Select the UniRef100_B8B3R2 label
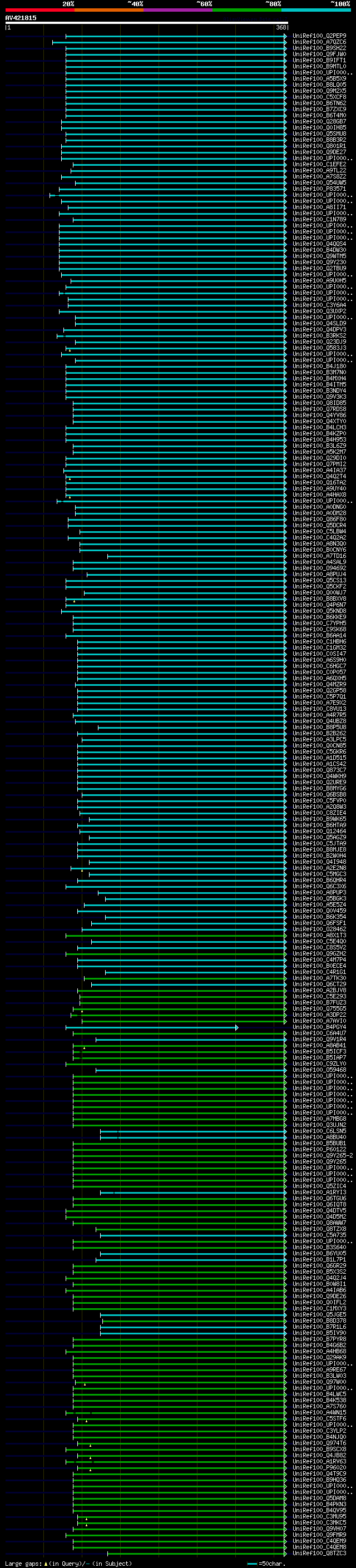The height and width of the screenshot is (1568, 356). (x=319, y=140)
